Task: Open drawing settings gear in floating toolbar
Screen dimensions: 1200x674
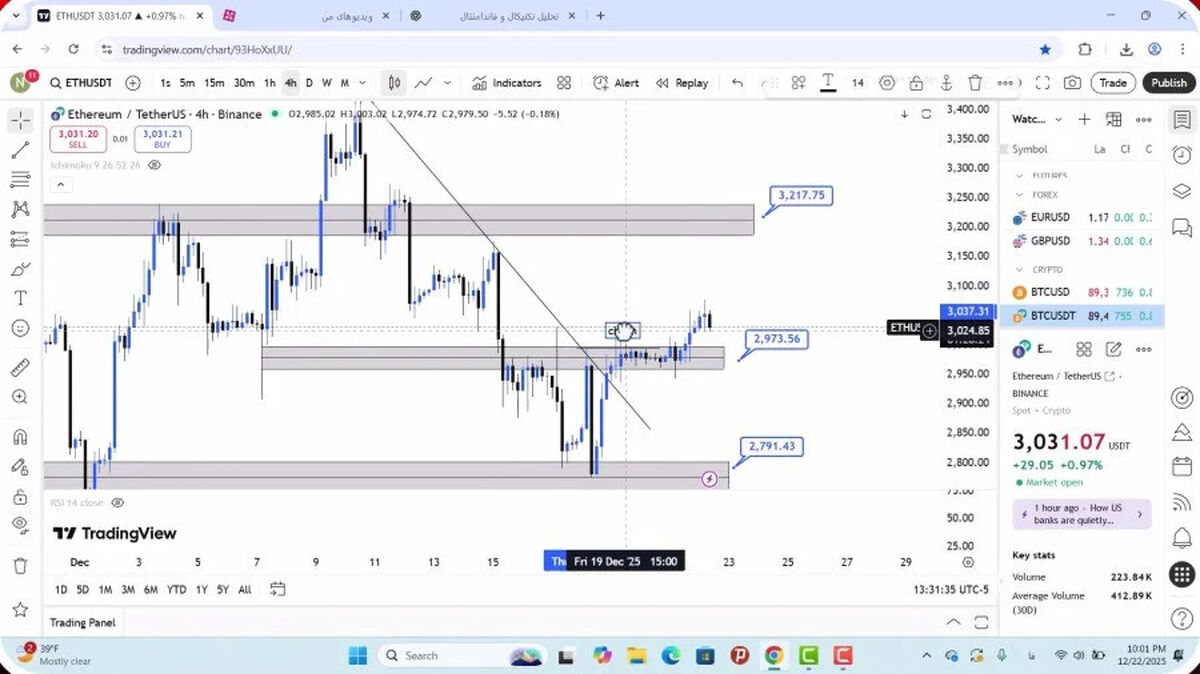Action: coord(887,83)
